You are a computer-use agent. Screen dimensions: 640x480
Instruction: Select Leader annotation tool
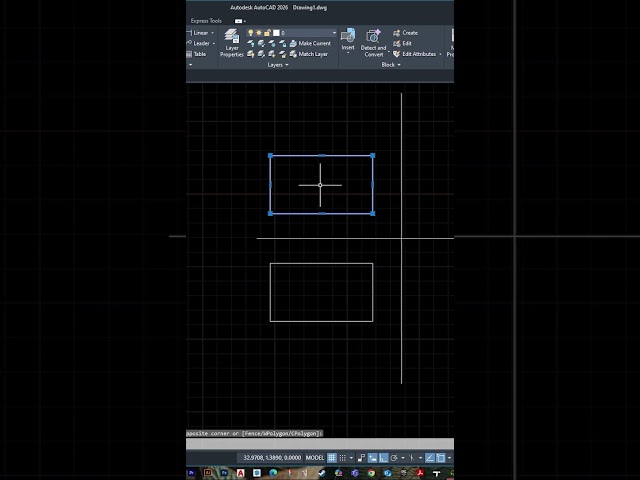click(198, 43)
